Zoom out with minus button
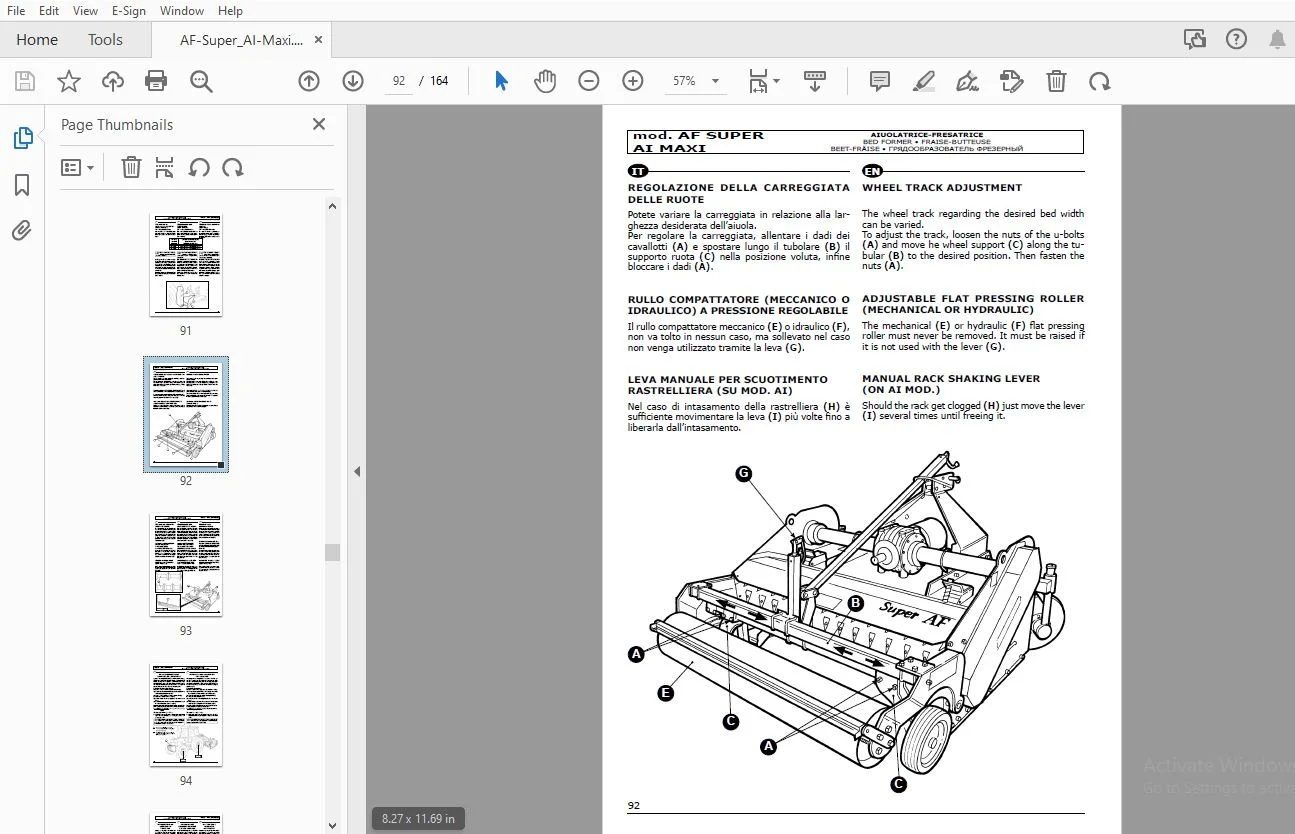The width and height of the screenshot is (1295, 834). pos(589,81)
